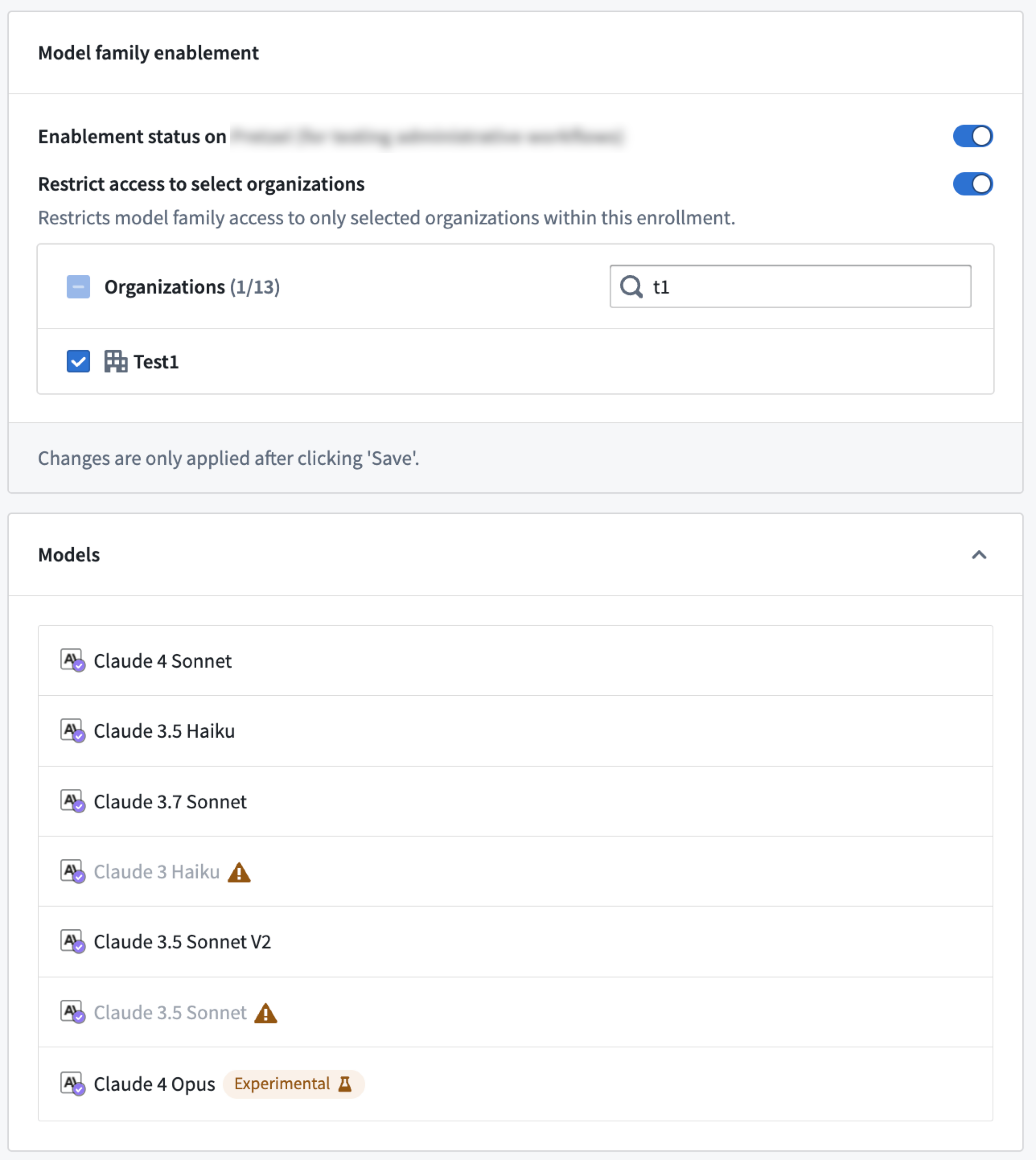Click the Organizations select-all checkbox
This screenshot has width=1036, height=1160.
[x=78, y=287]
